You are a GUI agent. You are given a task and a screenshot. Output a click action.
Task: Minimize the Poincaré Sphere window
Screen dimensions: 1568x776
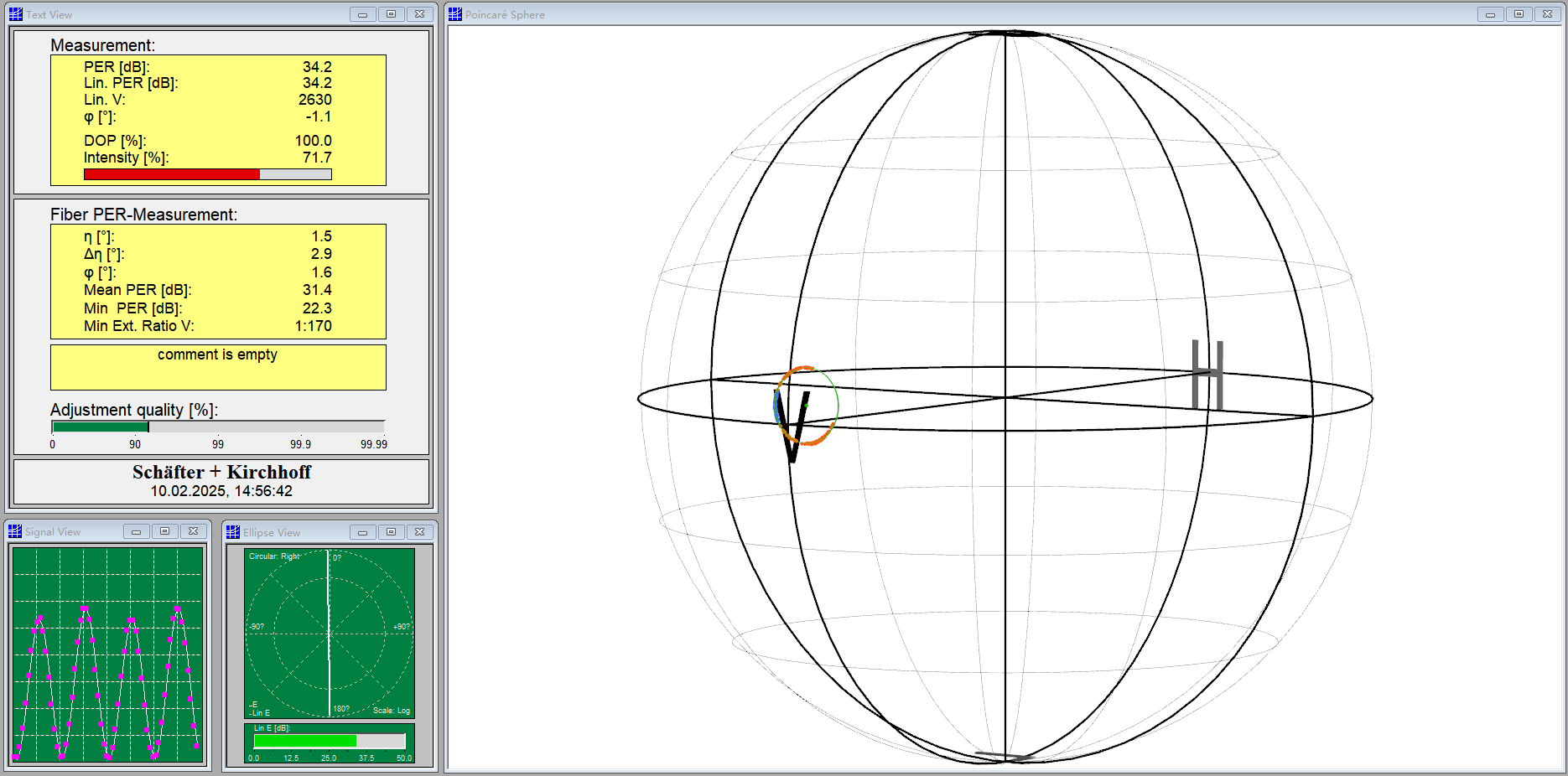coord(1490,14)
